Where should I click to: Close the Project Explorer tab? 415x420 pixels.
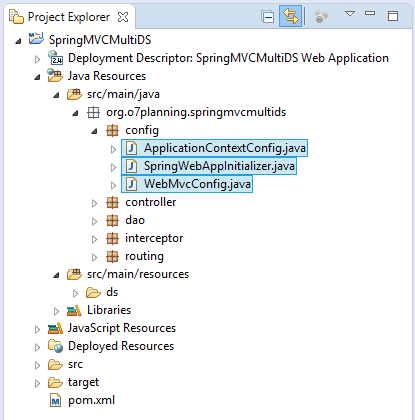(x=123, y=17)
